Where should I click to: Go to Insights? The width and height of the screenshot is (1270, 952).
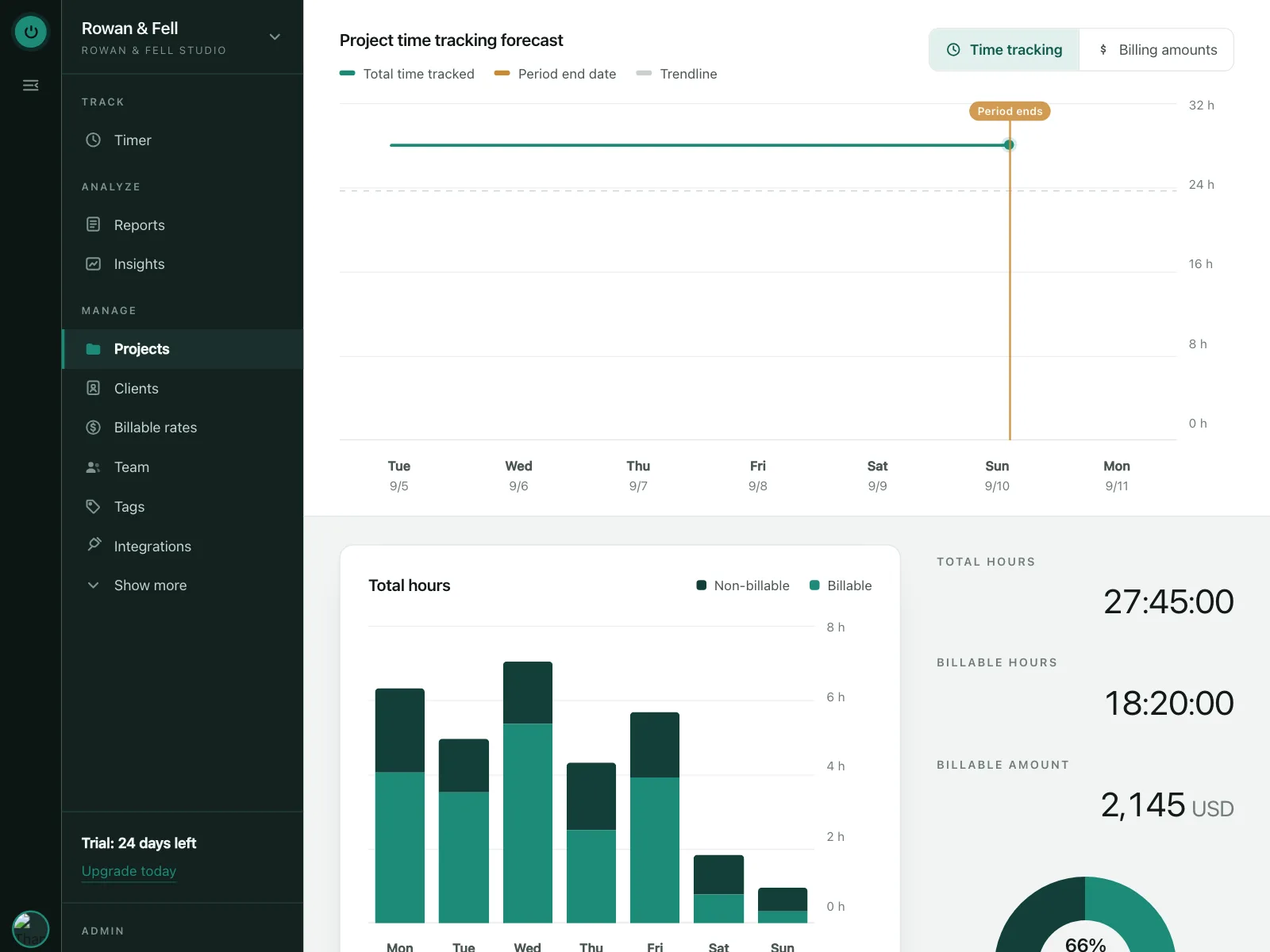click(183, 264)
